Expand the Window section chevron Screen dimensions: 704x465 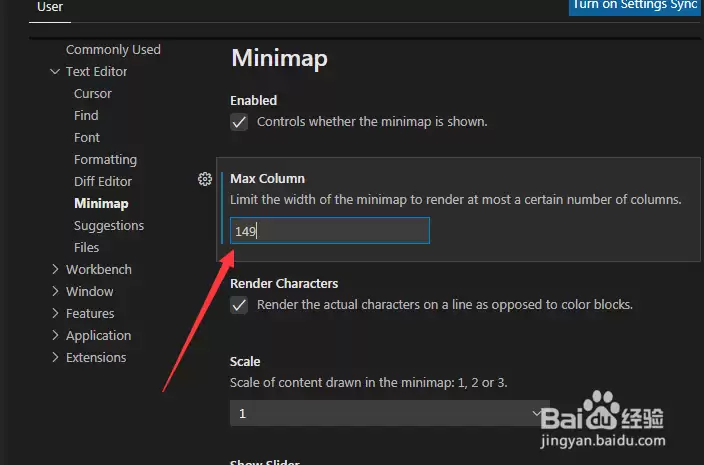coord(55,291)
